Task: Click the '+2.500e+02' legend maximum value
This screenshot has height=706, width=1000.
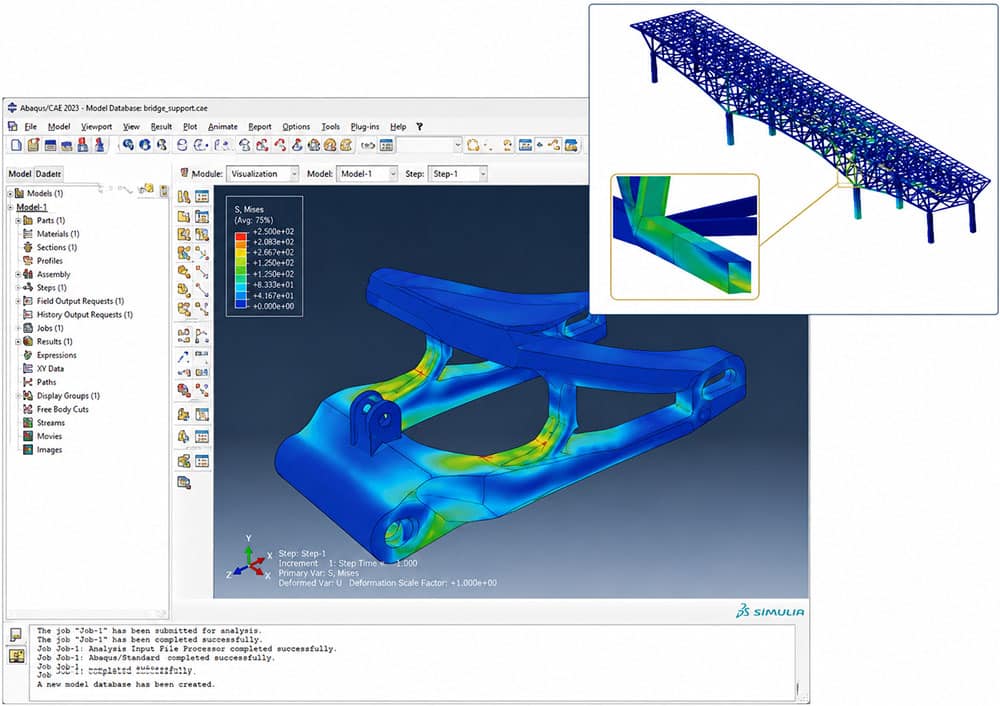Action: click(274, 232)
